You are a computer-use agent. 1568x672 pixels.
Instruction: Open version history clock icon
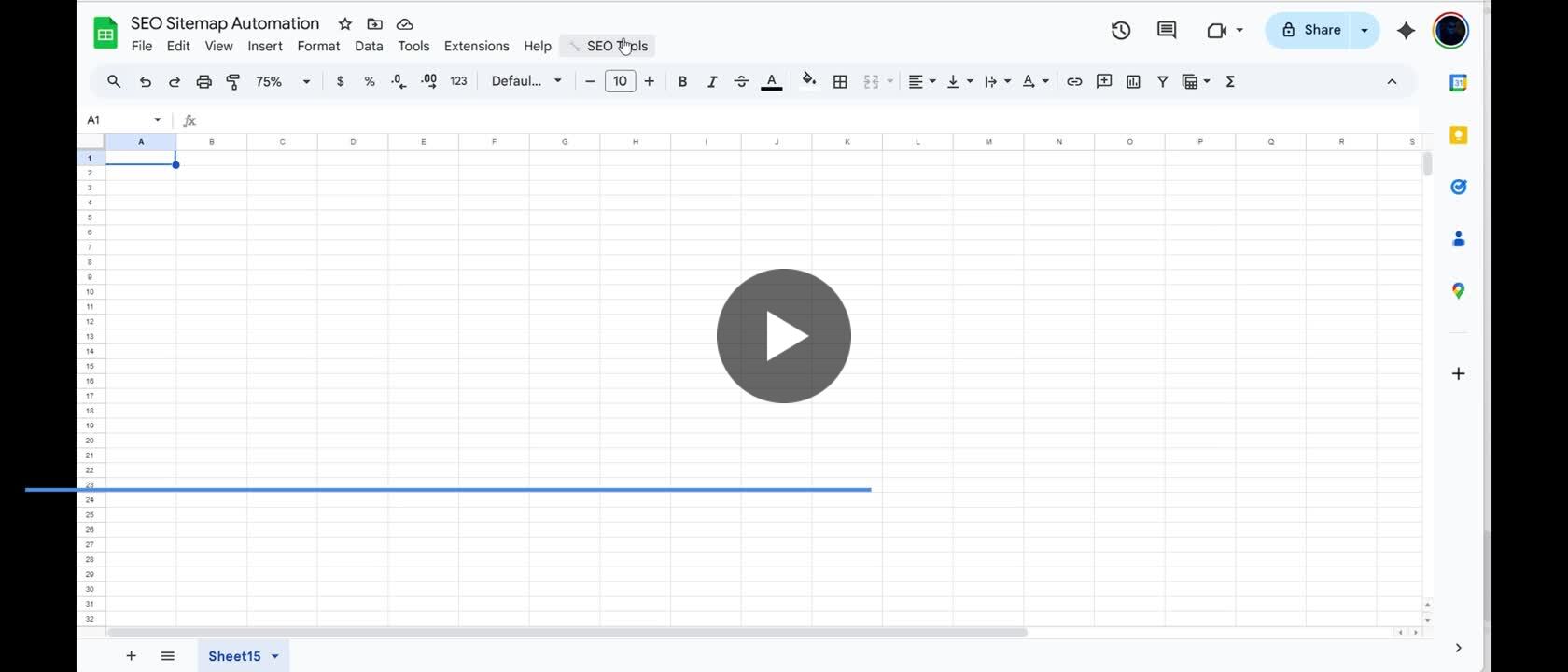point(1121,30)
